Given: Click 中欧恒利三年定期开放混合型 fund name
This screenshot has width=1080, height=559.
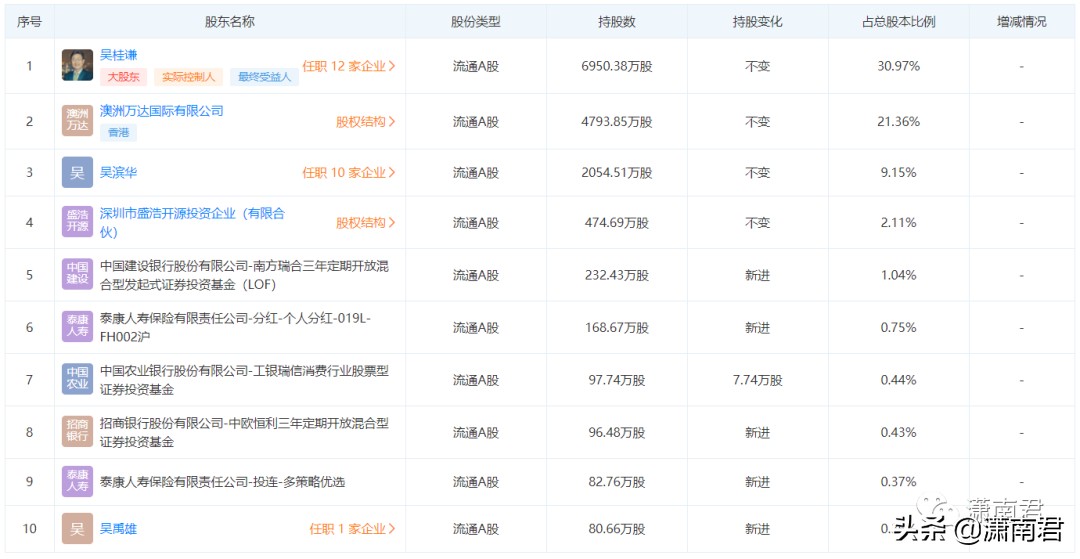Looking at the screenshot, I should [245, 432].
